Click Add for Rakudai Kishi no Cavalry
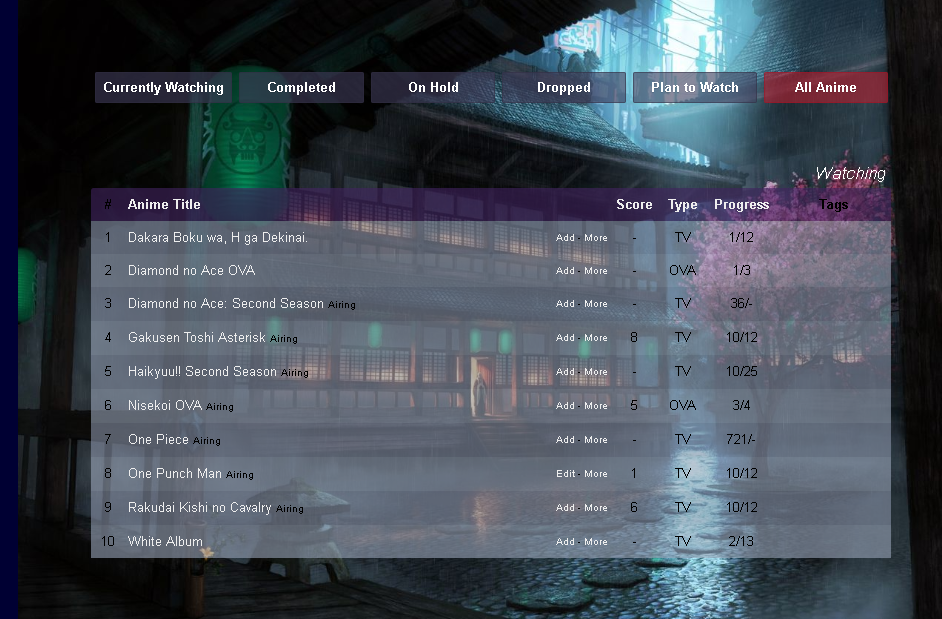This screenshot has width=942, height=619. coord(565,508)
